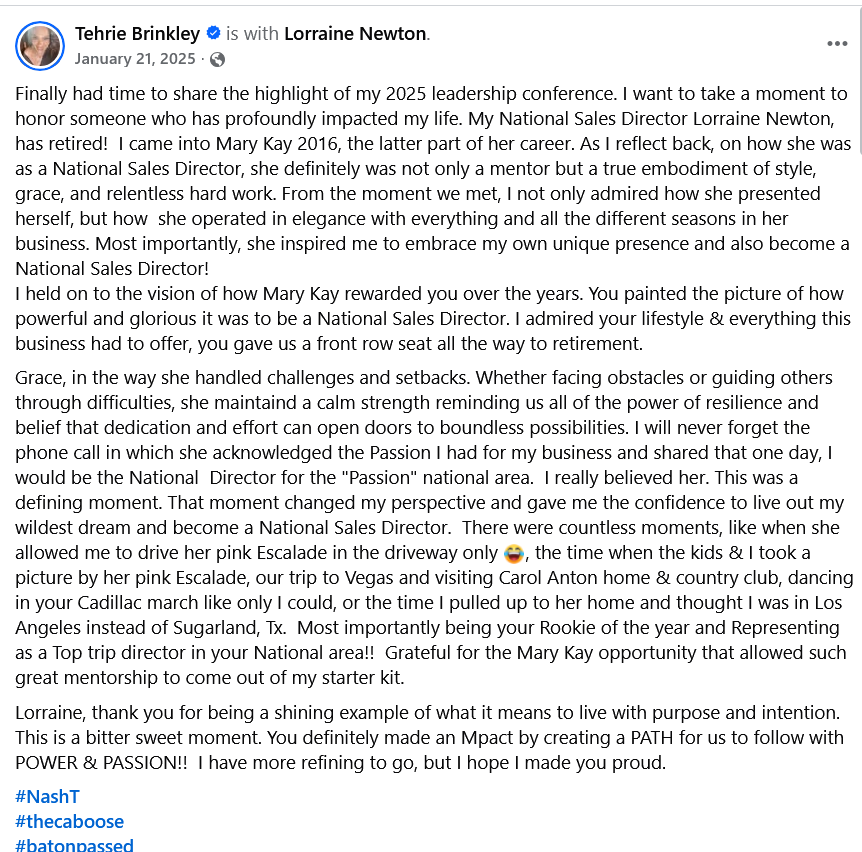Select the #batonpassed hashtag
Image resolution: width=862 pixels, height=852 pixels.
point(74,845)
